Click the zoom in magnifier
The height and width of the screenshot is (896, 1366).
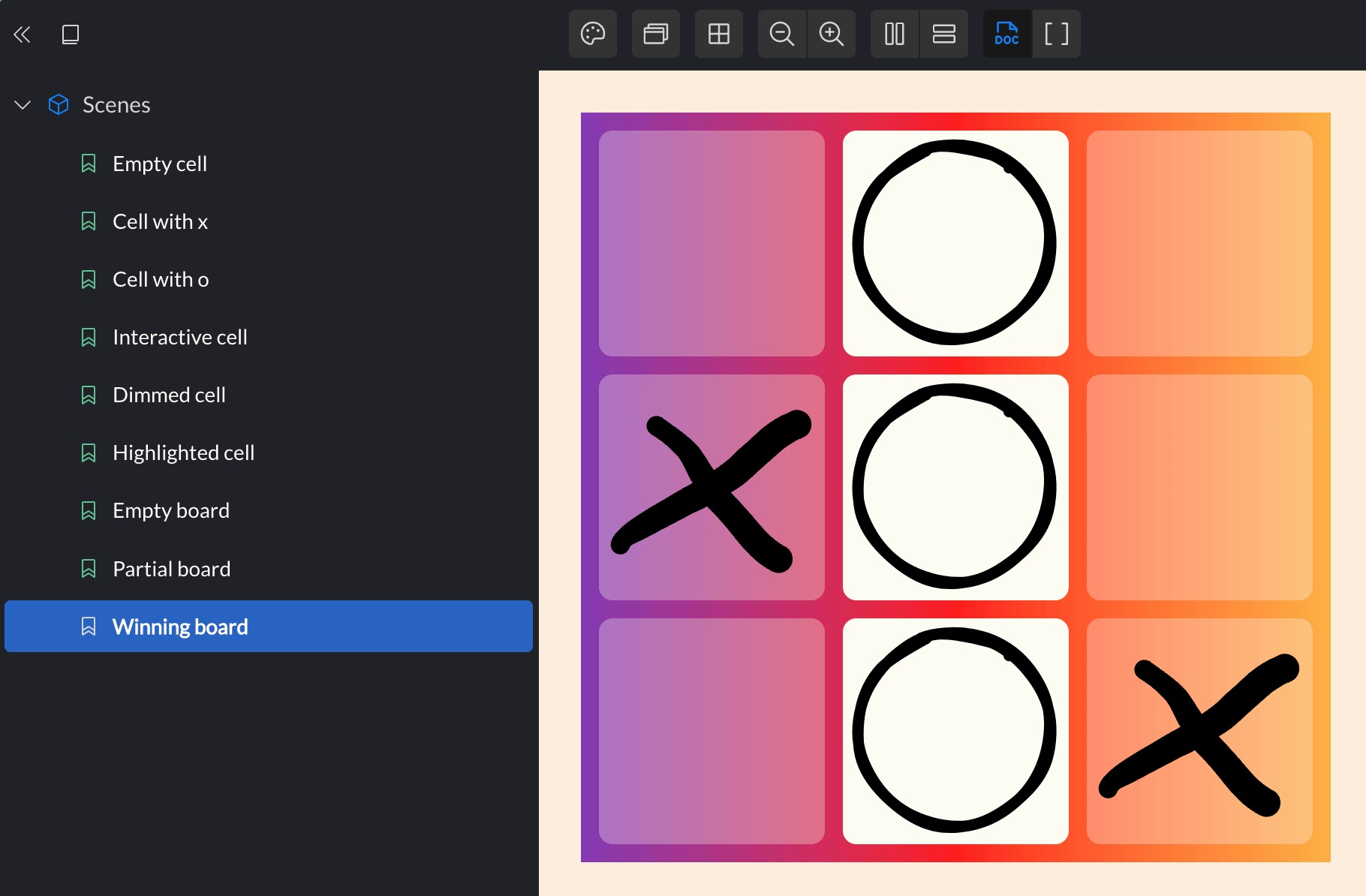(x=832, y=34)
